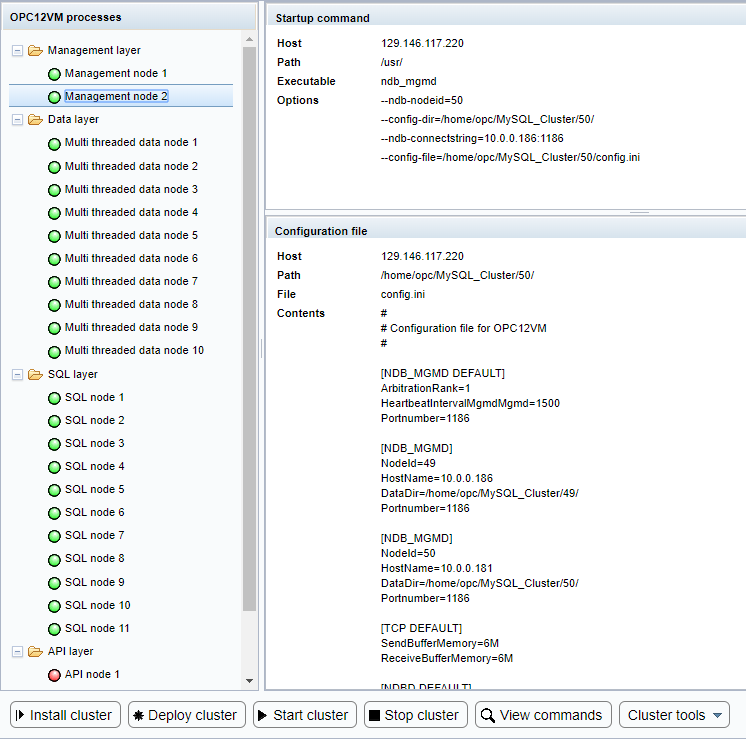Collapse the Data layer tree branch
Screen dimensions: 746x739
(x=17, y=119)
